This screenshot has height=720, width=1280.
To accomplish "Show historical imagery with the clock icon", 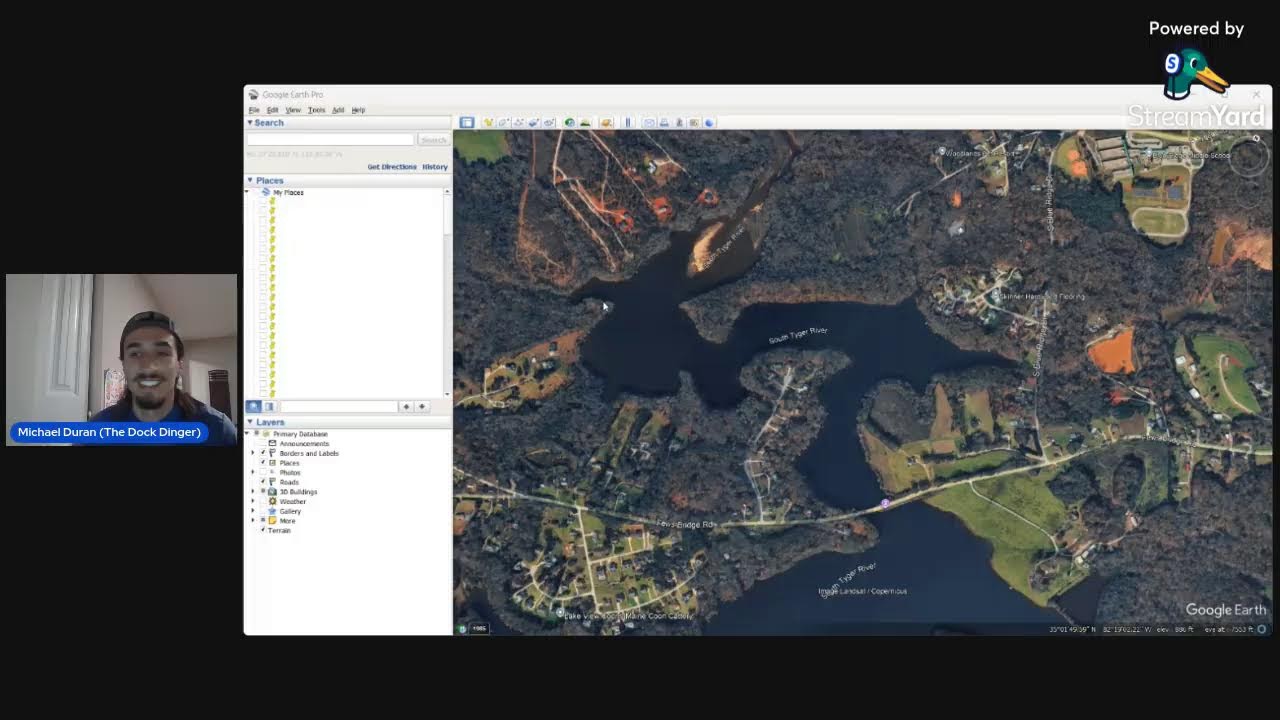I will pos(569,122).
